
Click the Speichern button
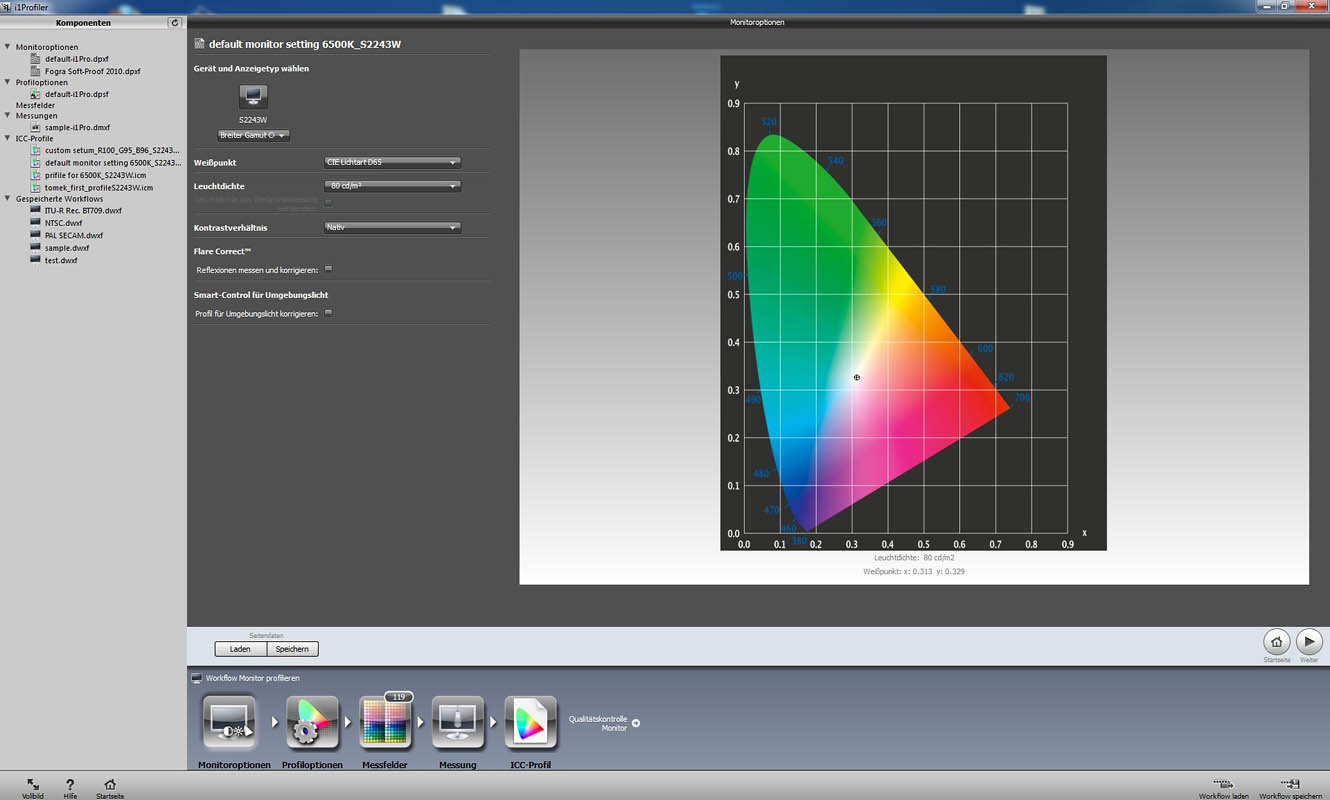click(x=292, y=649)
